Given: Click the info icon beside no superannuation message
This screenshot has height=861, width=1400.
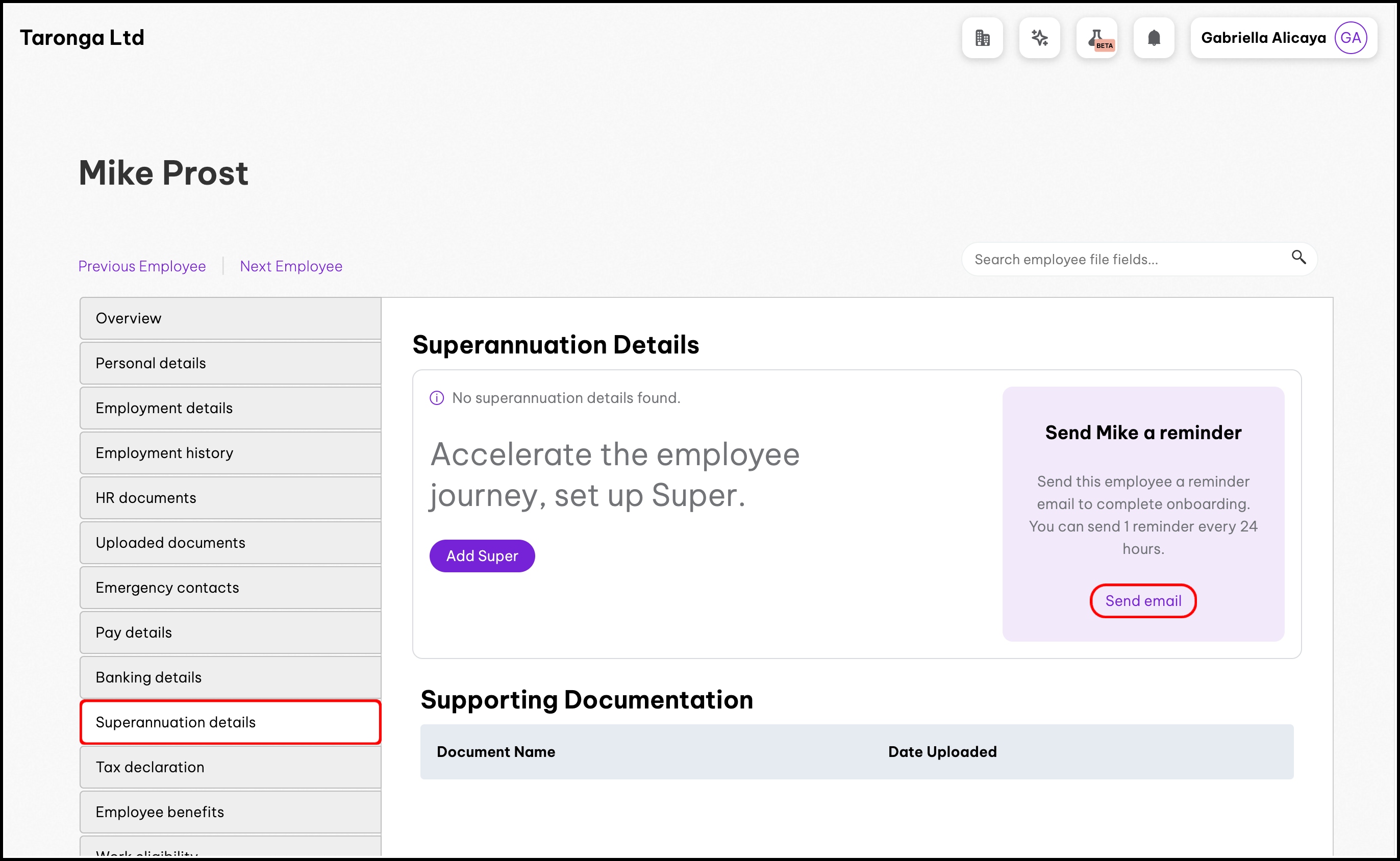Looking at the screenshot, I should click(x=436, y=398).
